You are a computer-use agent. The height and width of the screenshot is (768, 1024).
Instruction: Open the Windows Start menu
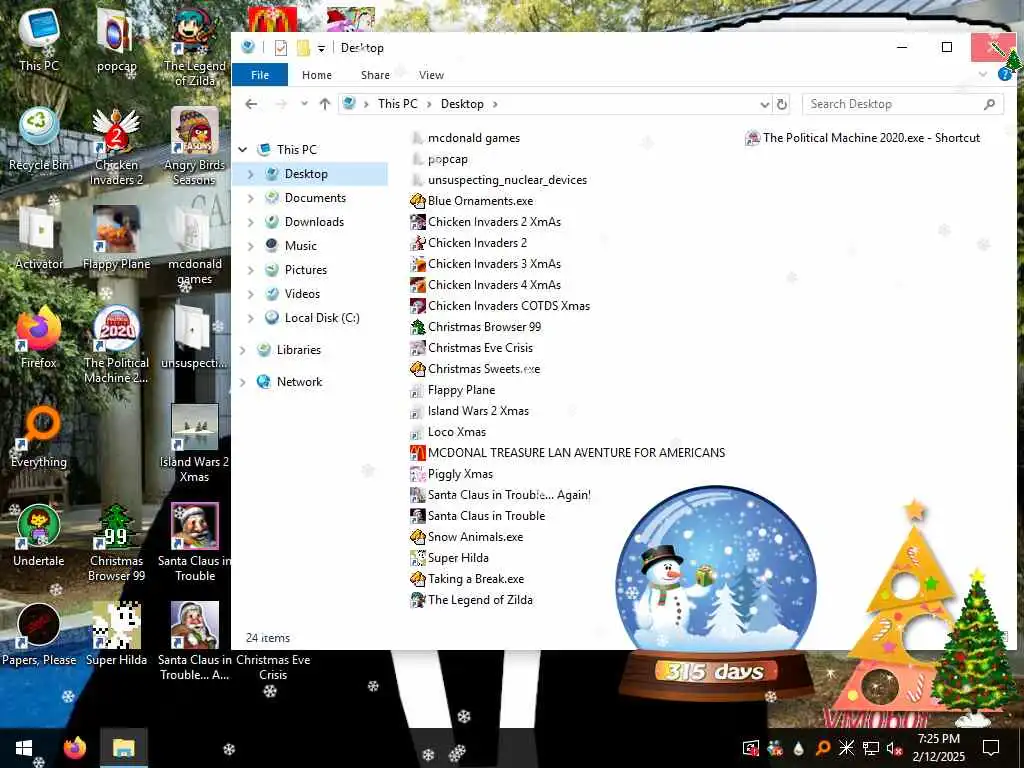24,748
